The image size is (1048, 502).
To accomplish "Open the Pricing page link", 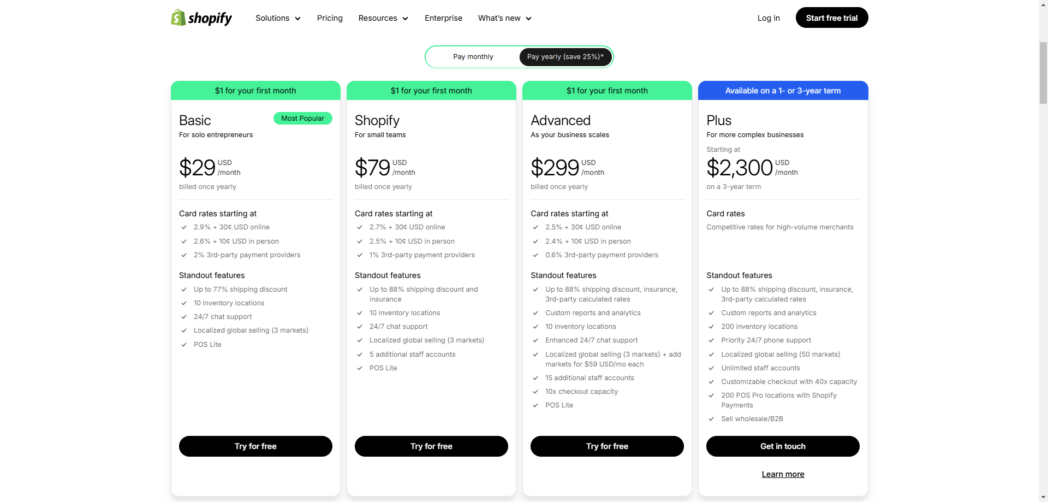I will click(330, 18).
